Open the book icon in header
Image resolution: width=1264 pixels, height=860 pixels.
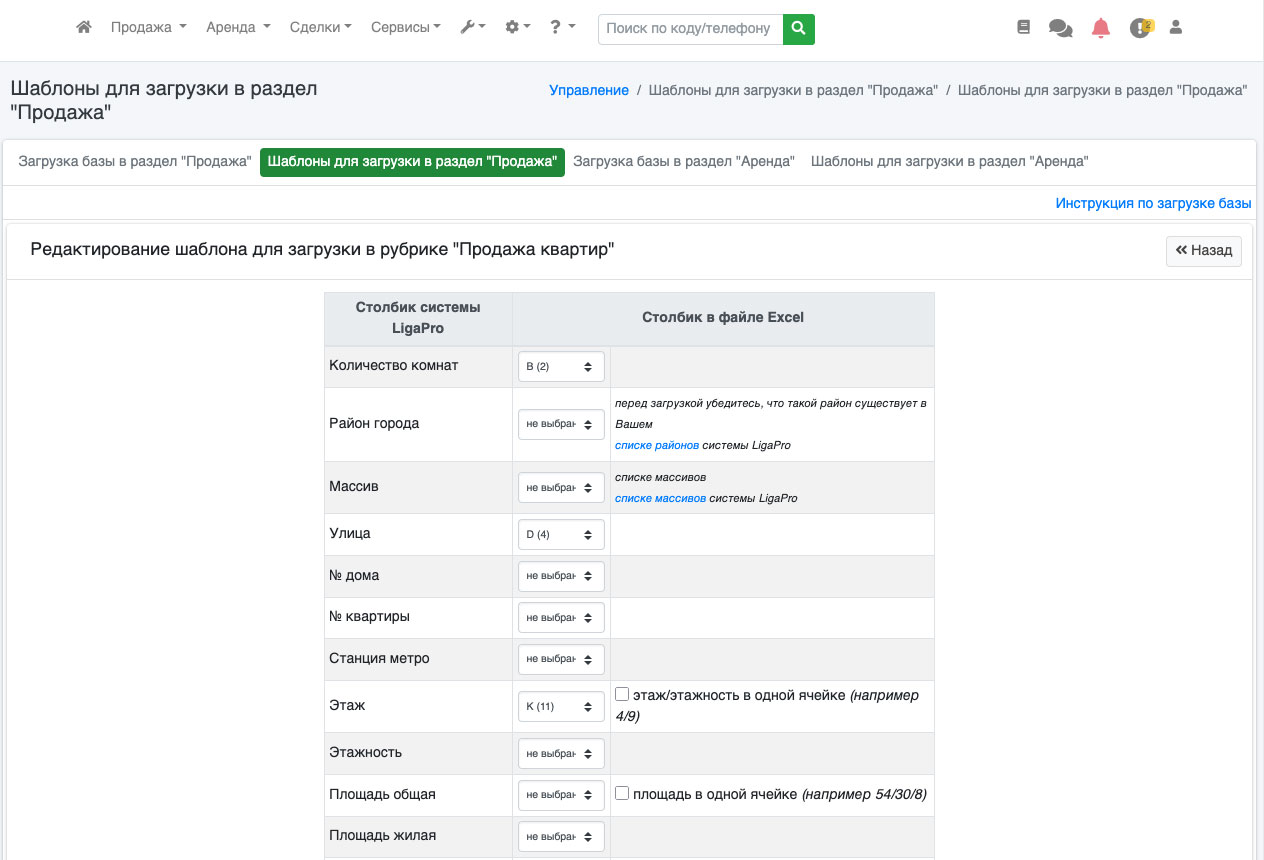pyautogui.click(x=1023, y=28)
